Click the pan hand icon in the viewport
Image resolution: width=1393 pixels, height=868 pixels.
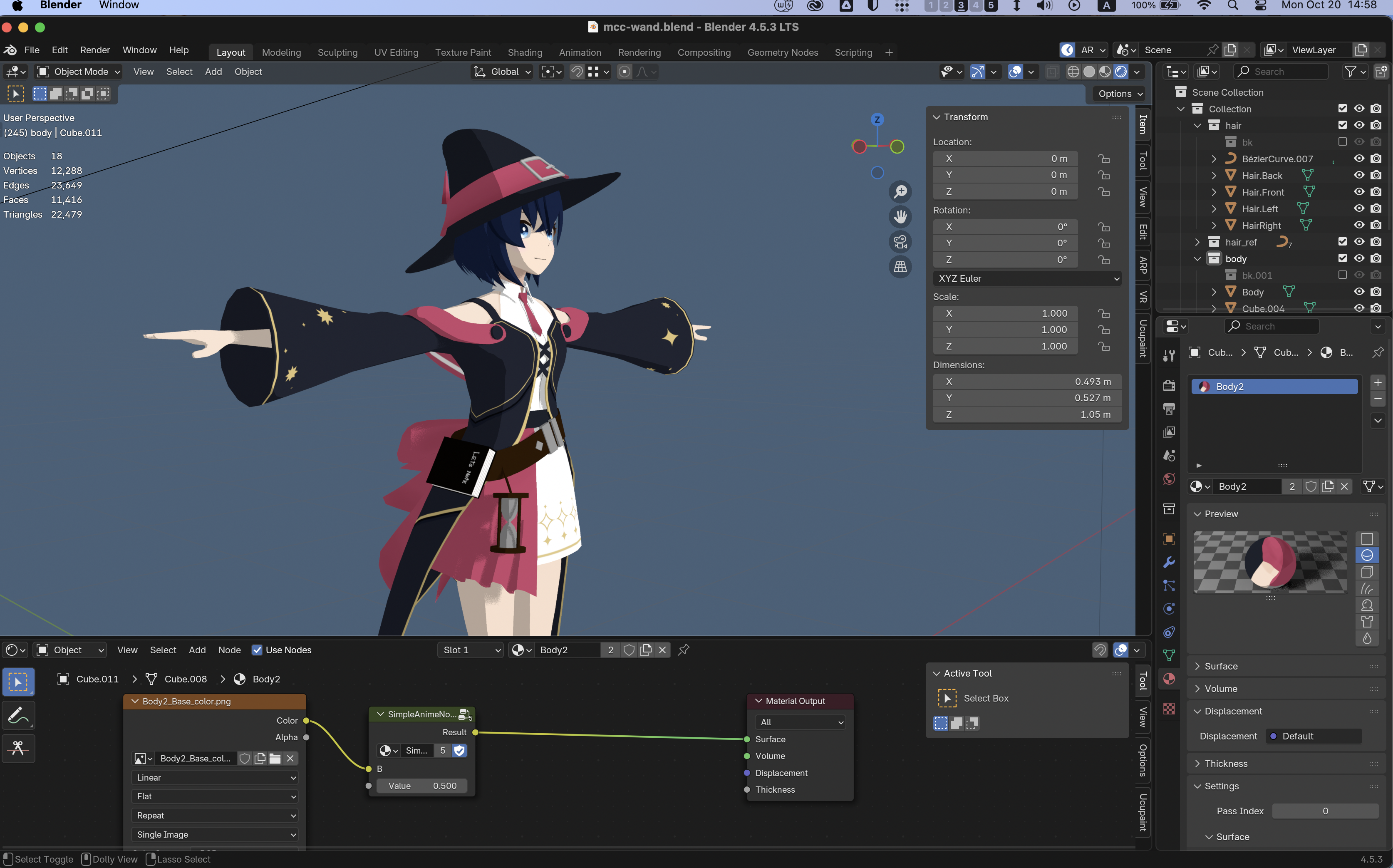pos(900,216)
